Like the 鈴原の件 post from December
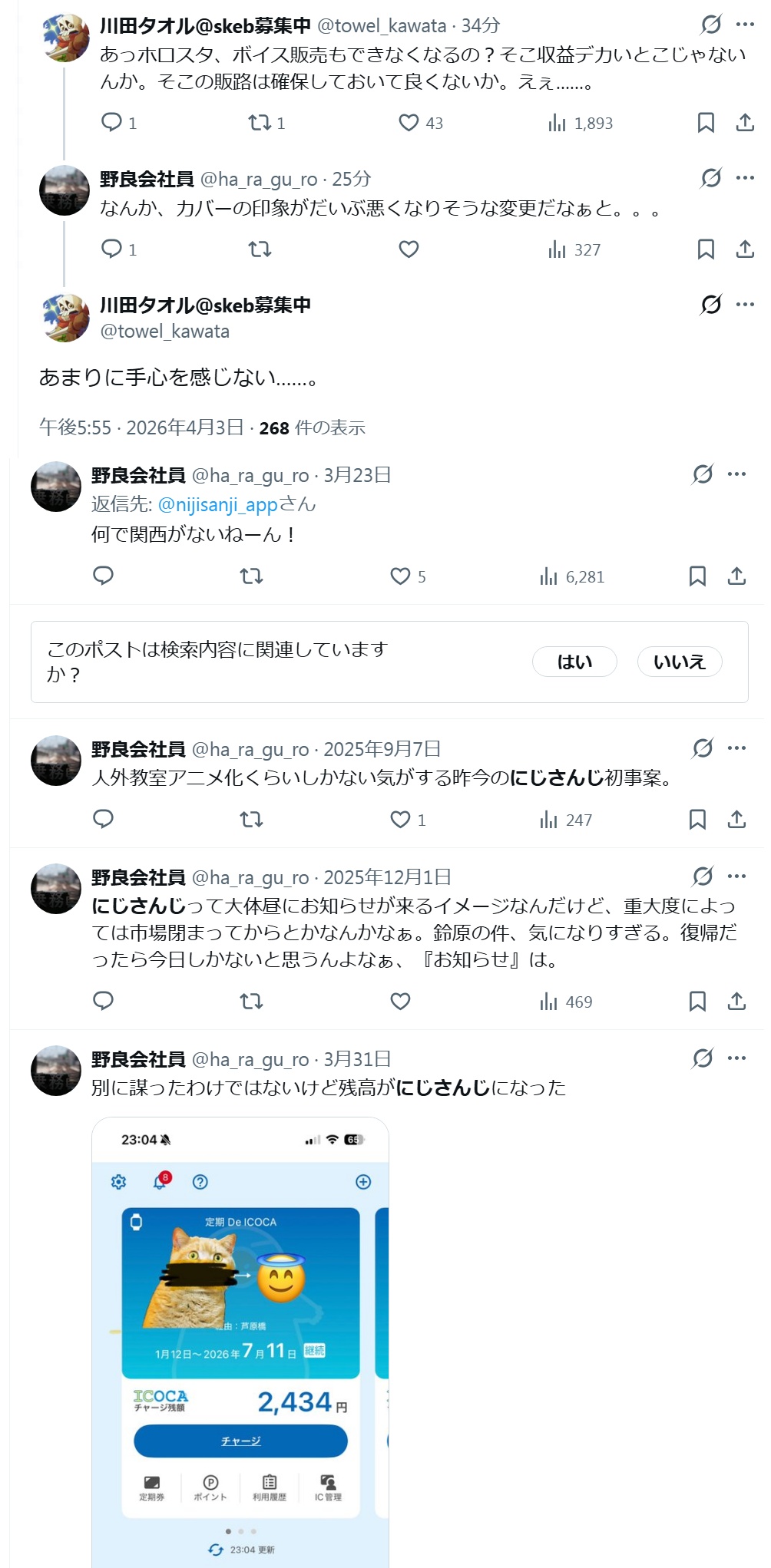The width and height of the screenshot is (771, 1568). [400, 1002]
